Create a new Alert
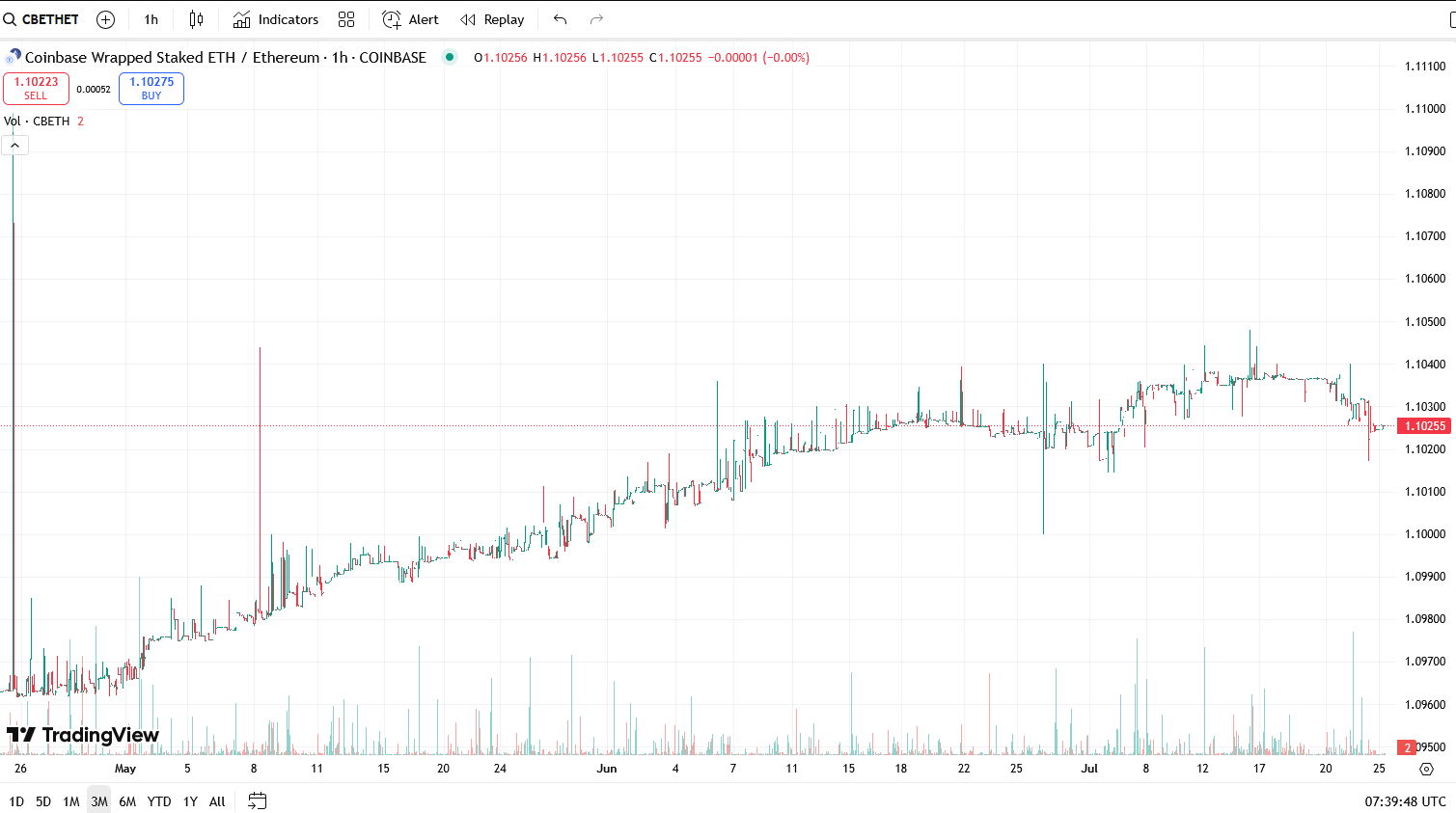Screen dimensions: 1456x813 tap(410, 19)
